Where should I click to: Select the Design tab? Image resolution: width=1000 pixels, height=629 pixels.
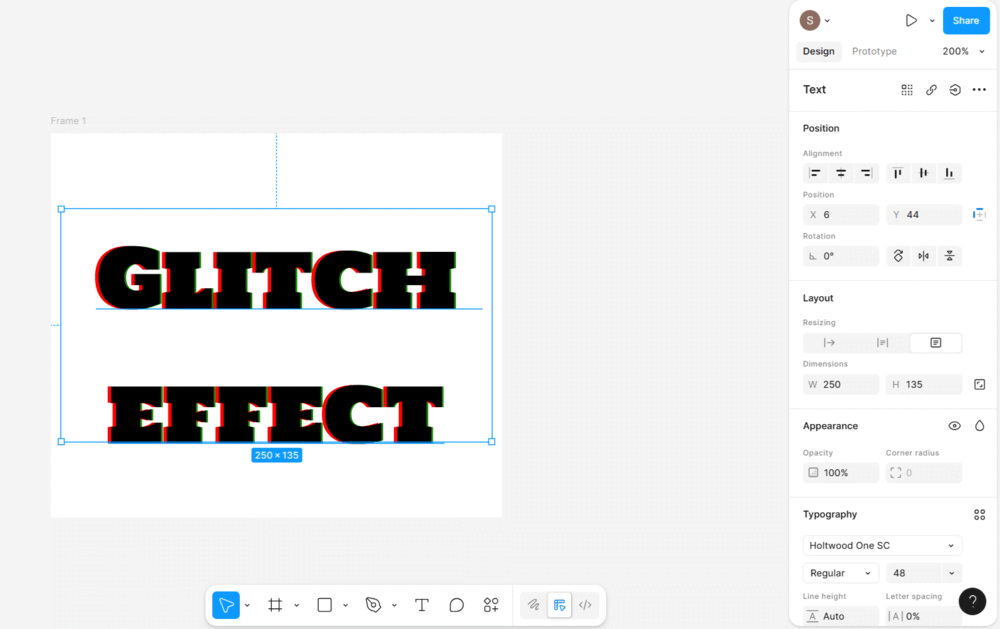[x=818, y=51]
